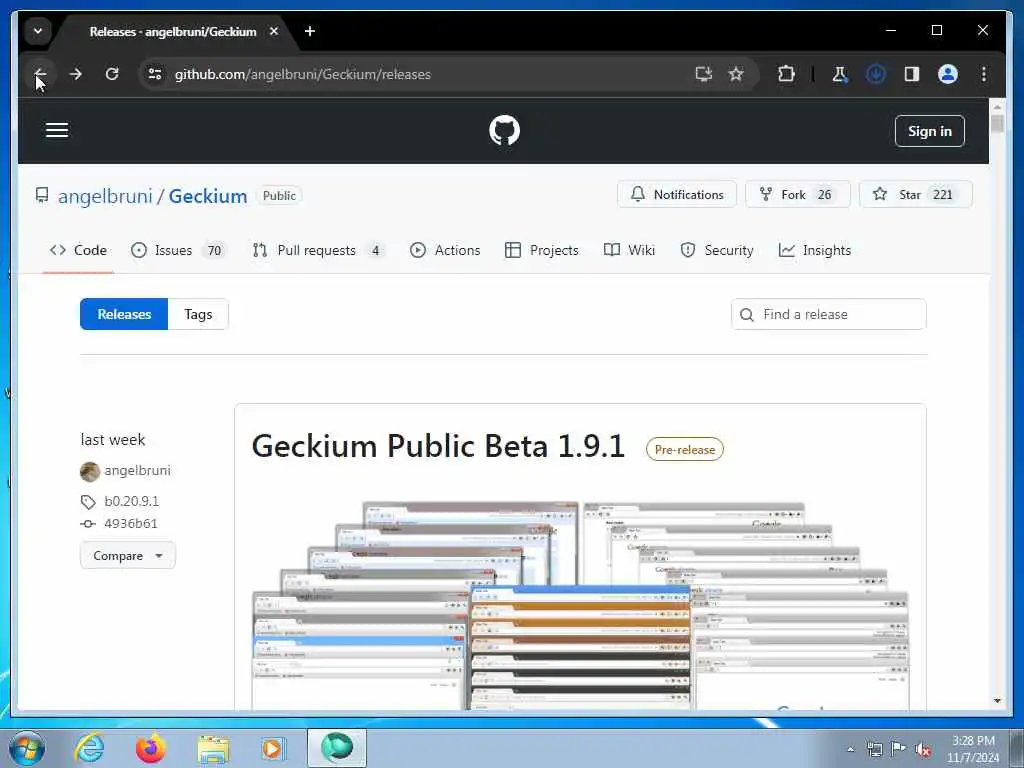1024x768 pixels.
Task: Open the Issues tab
Action: click(x=178, y=250)
